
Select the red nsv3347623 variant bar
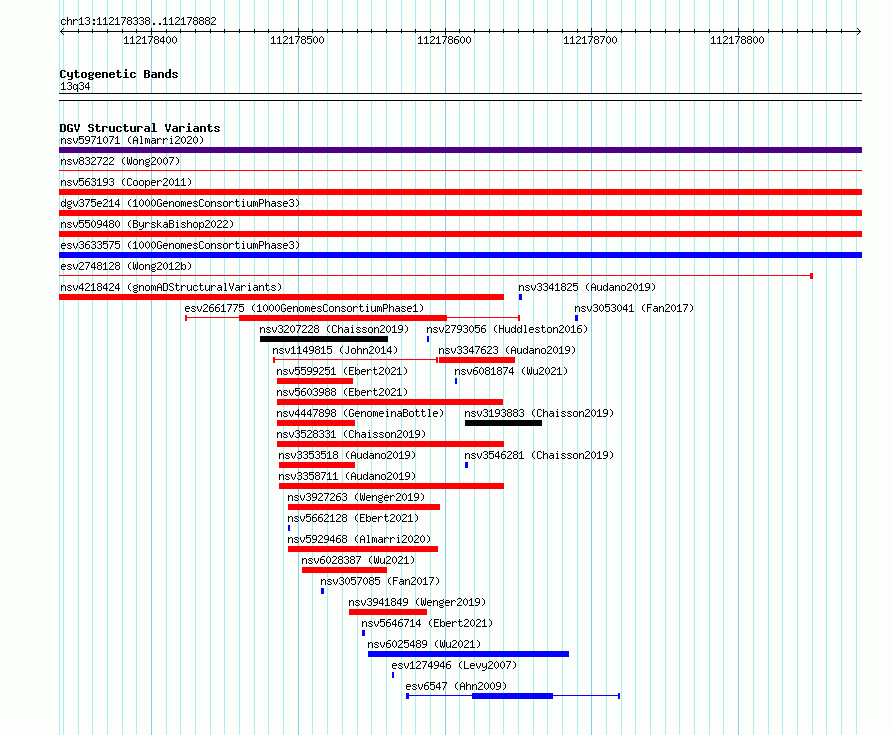coord(477,360)
